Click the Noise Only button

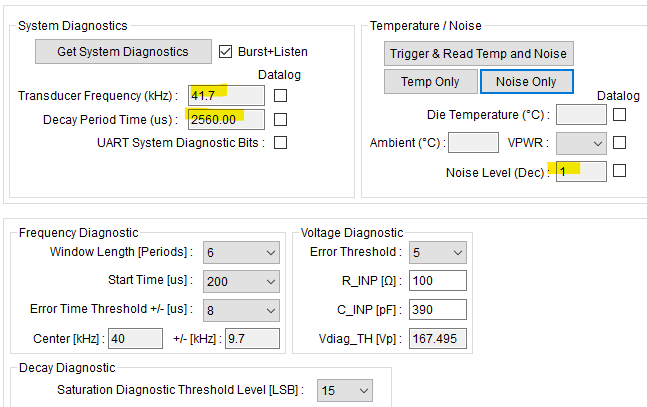point(527,82)
